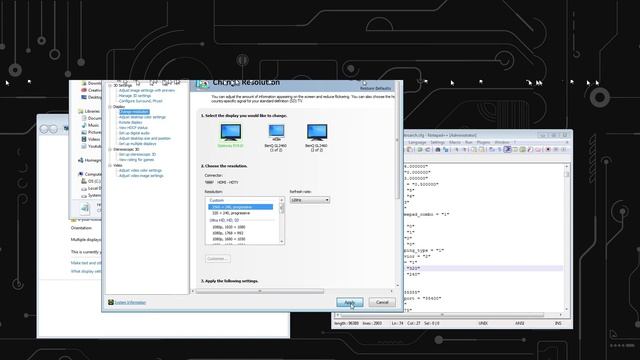Click the Find binoculars icon in Notepad++
The height and width of the screenshot is (360, 640).
[x=438, y=150]
